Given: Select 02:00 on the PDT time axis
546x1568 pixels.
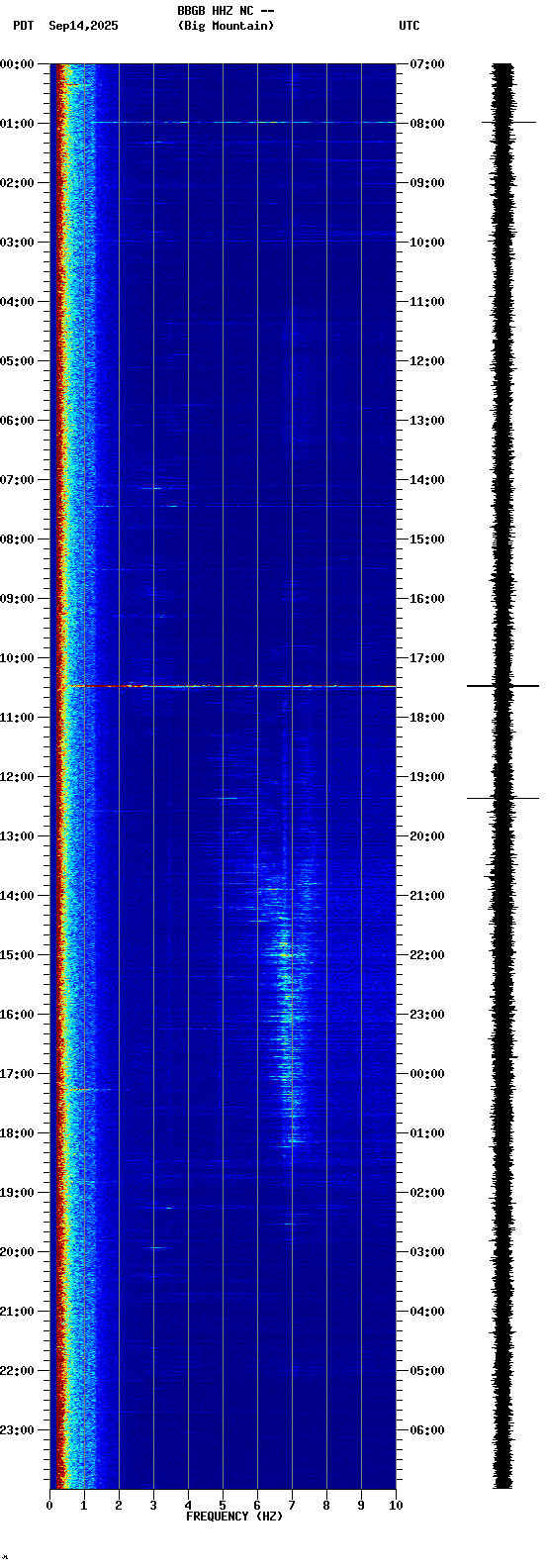Looking at the screenshot, I should [17, 183].
